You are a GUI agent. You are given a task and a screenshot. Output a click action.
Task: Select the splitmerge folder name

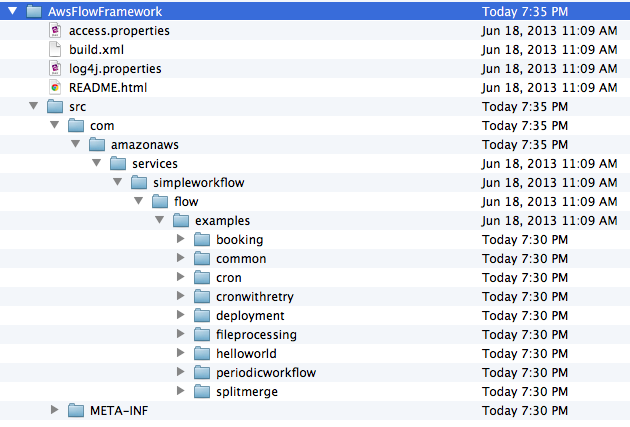tap(247, 392)
